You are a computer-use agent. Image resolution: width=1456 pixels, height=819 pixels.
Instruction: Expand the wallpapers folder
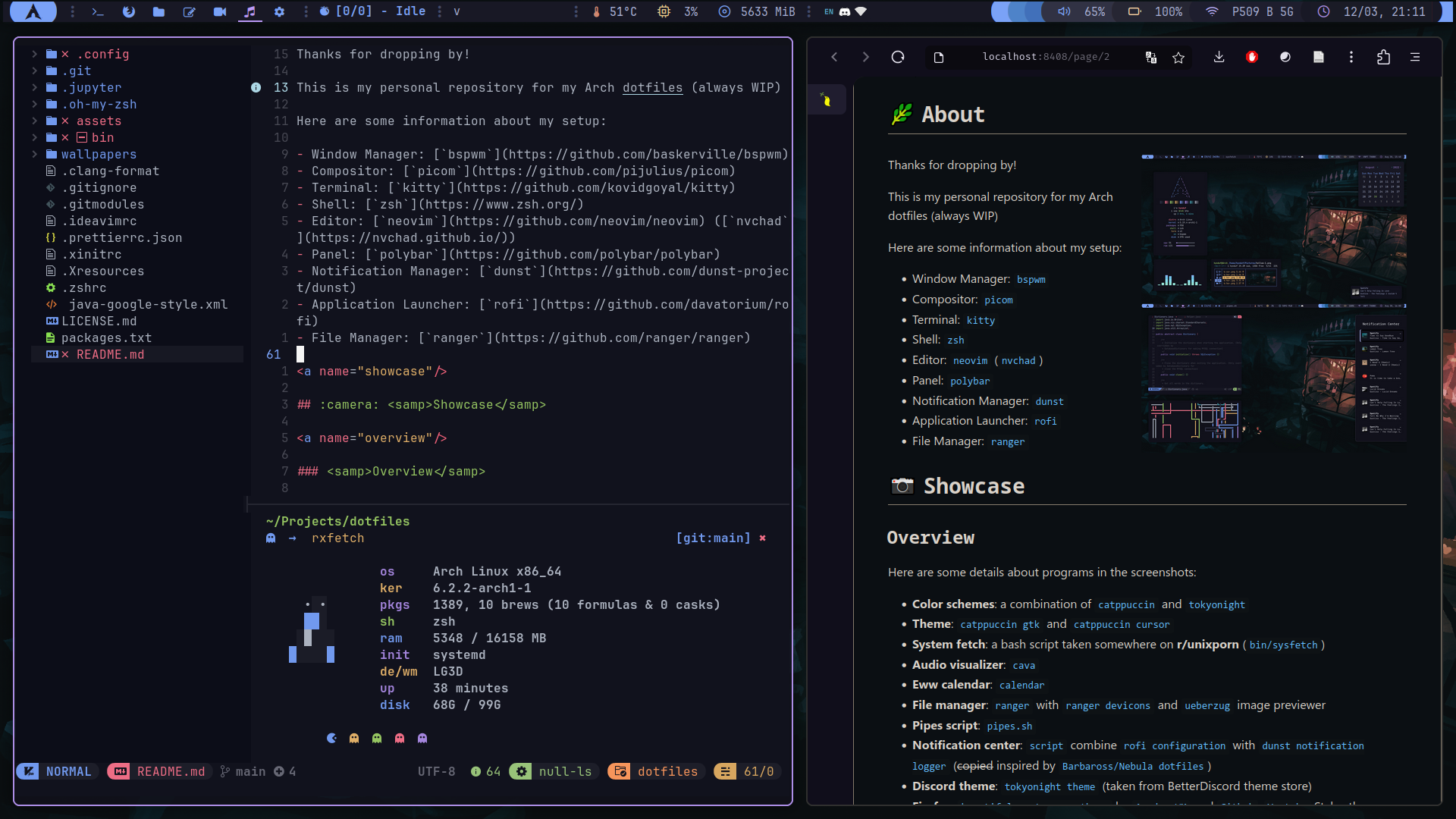point(99,154)
